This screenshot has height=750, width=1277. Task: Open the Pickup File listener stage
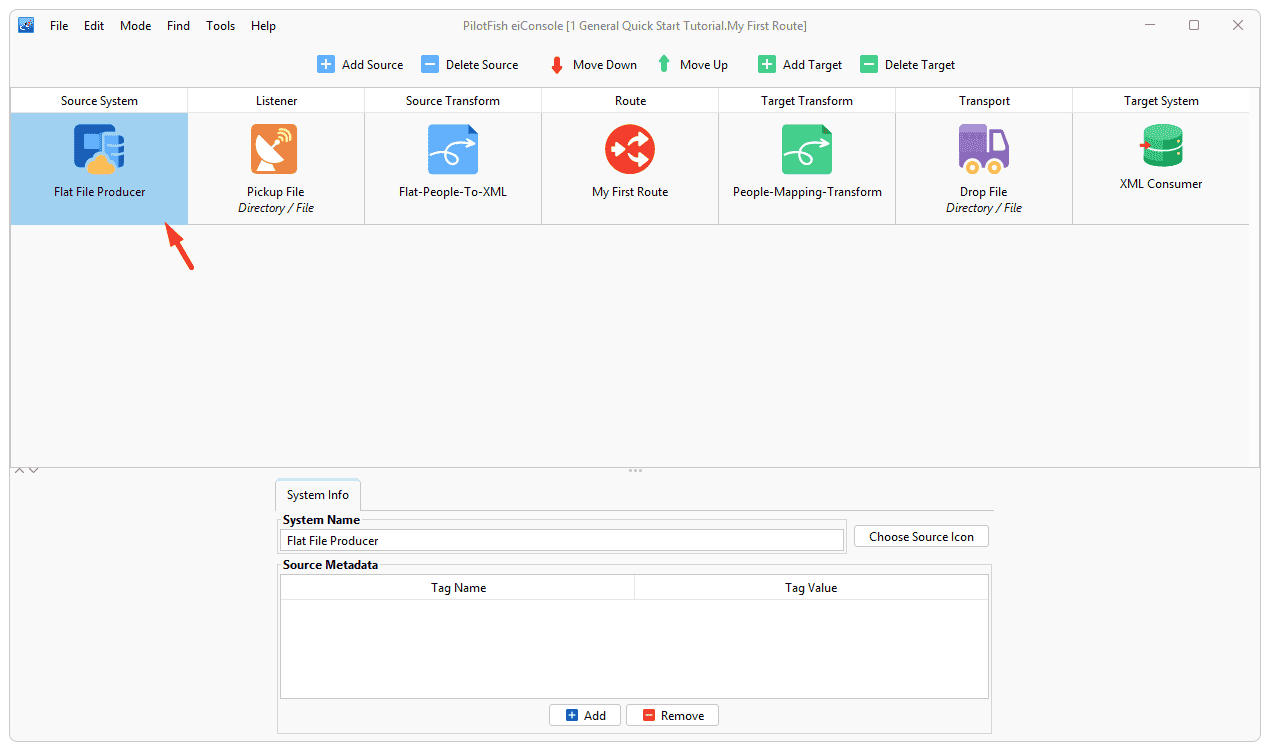(275, 168)
